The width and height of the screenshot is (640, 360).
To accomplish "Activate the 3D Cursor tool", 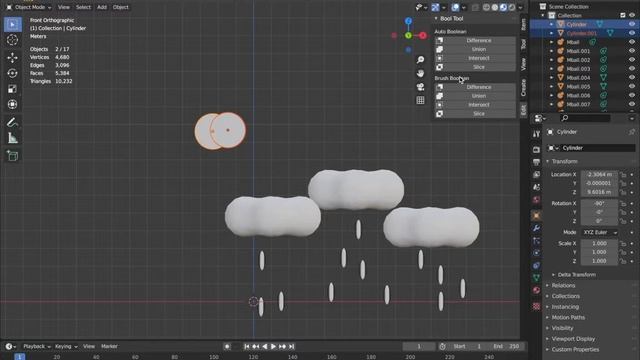I will (x=13, y=40).
